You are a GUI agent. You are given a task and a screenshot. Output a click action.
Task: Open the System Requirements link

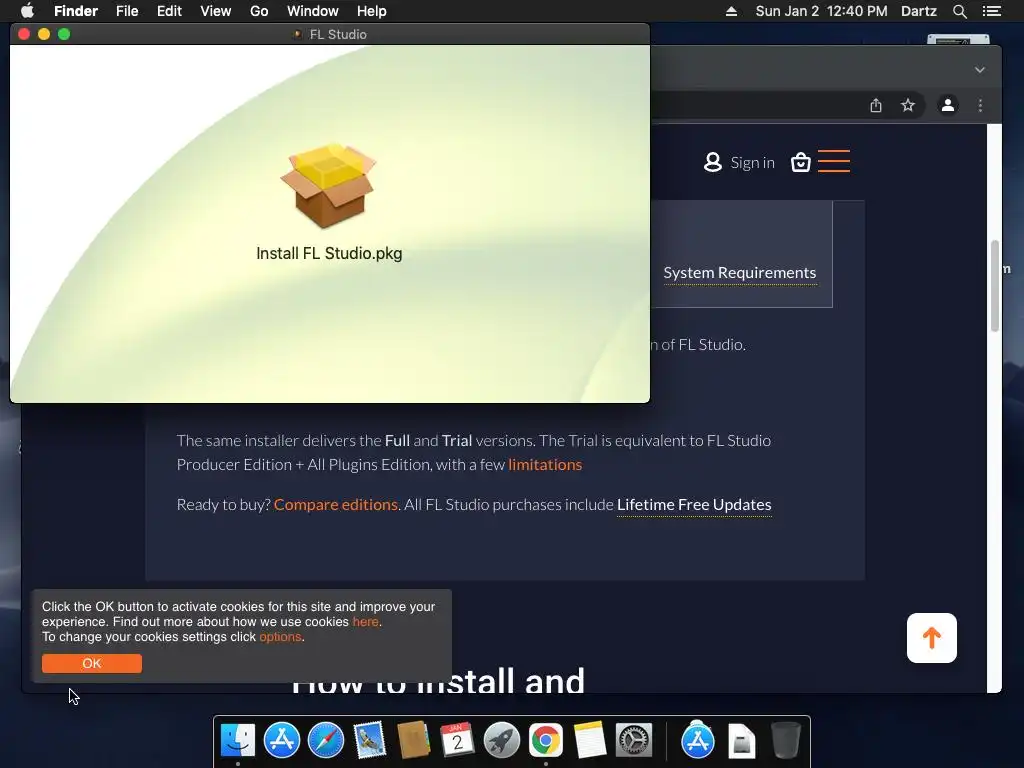pos(740,273)
